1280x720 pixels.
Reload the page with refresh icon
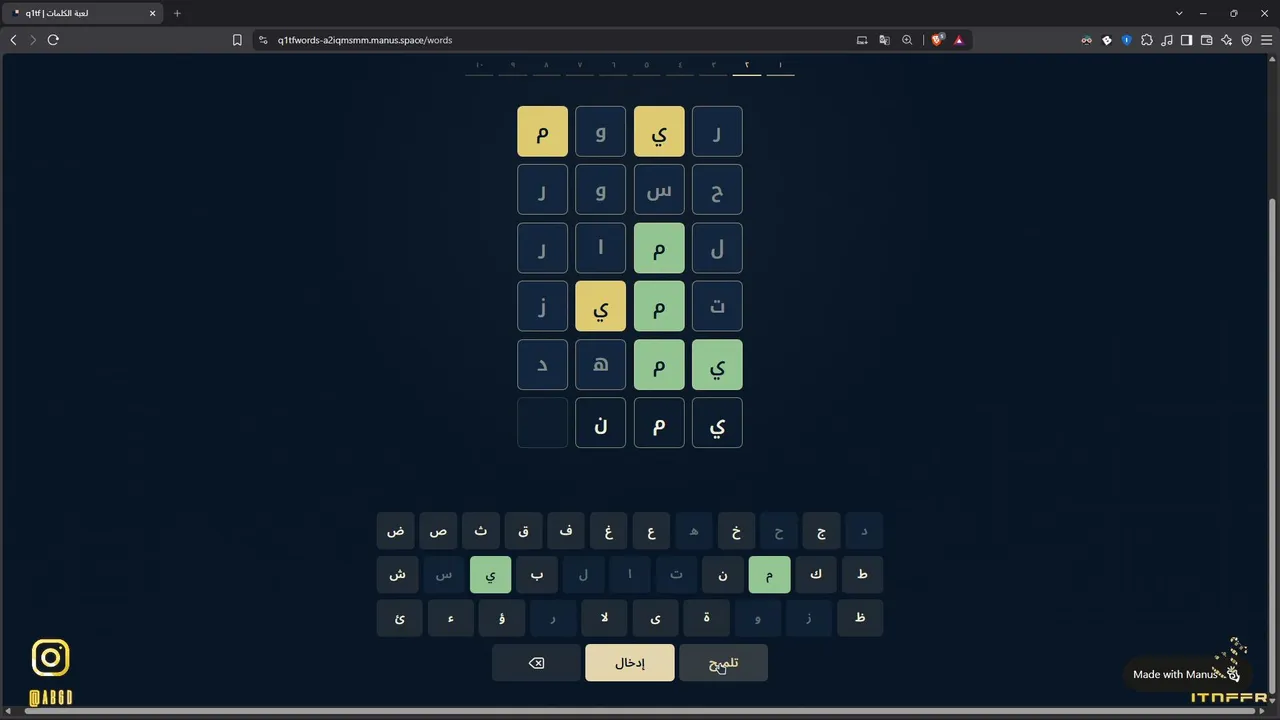pos(53,40)
